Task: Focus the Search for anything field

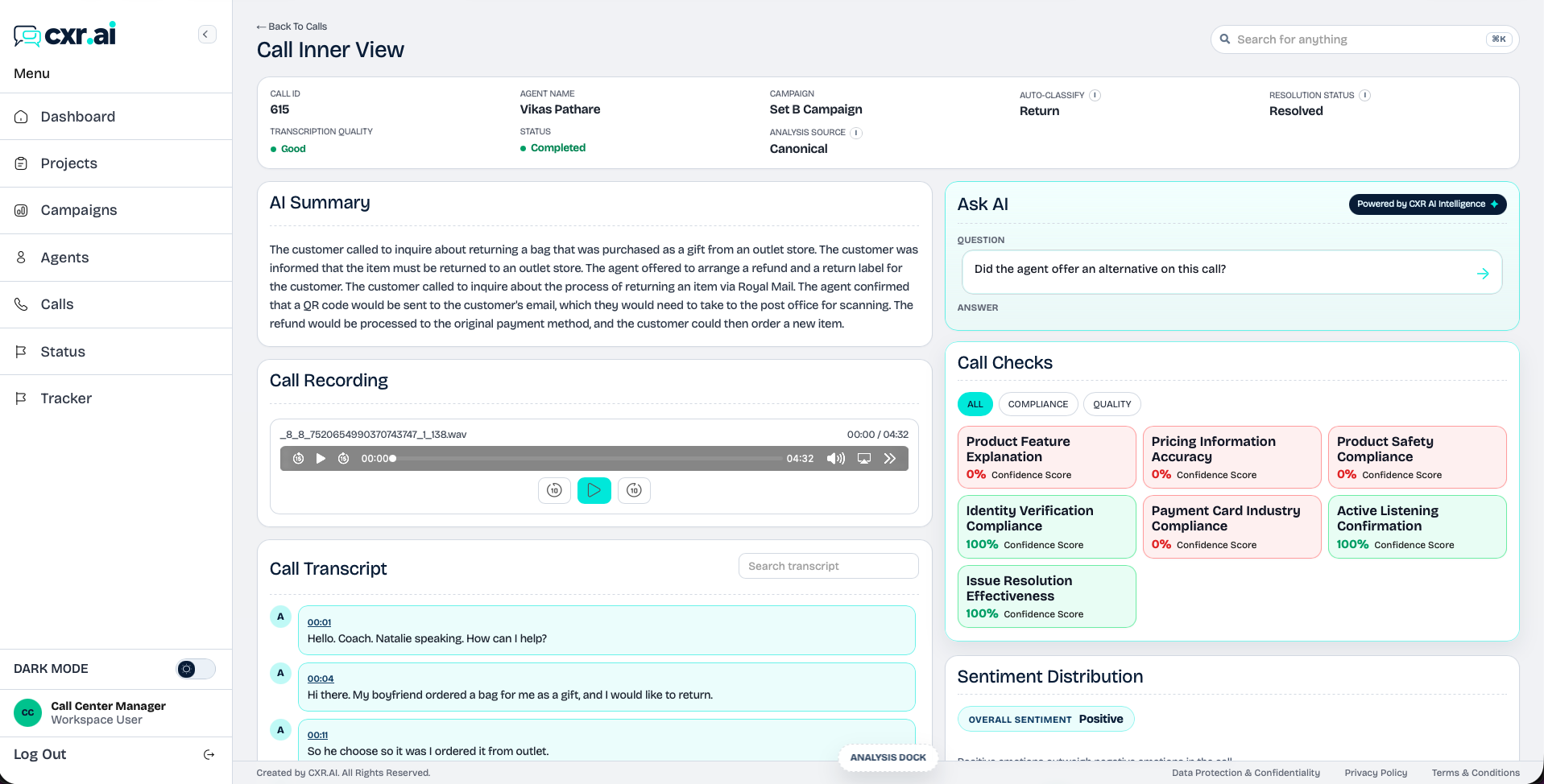Action: [x=1364, y=39]
